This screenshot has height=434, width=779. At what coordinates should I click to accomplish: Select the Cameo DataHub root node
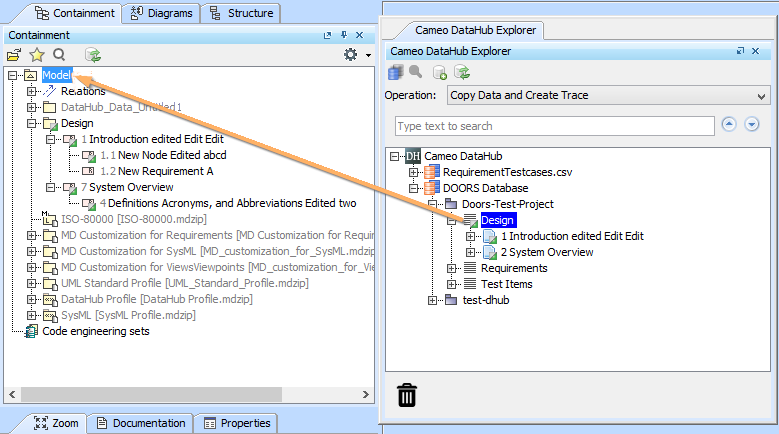coord(463,156)
